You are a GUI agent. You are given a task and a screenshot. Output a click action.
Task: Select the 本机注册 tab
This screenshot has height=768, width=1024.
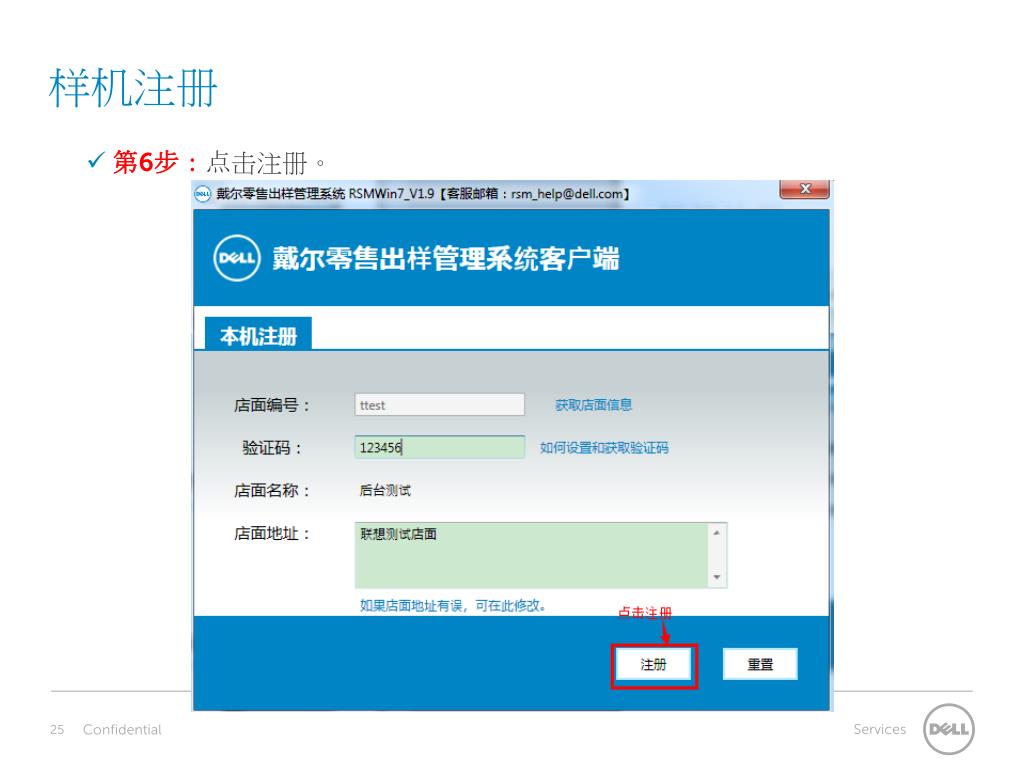point(259,335)
